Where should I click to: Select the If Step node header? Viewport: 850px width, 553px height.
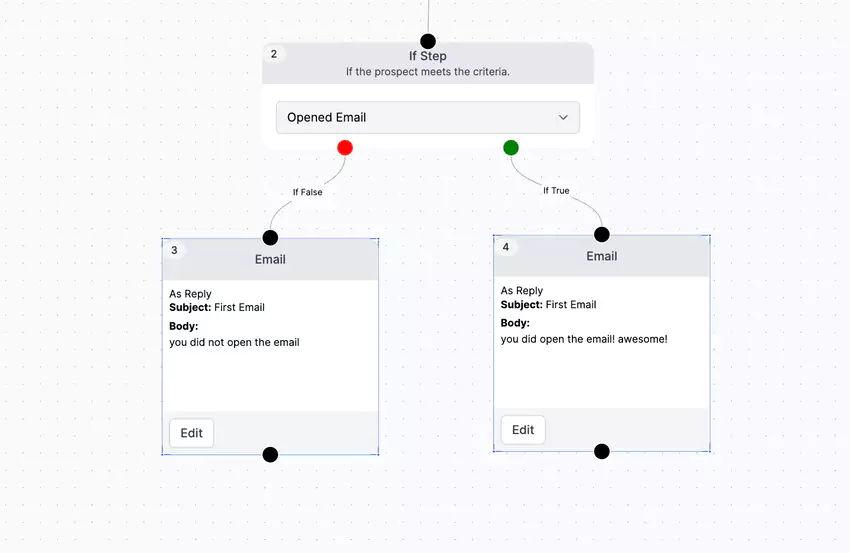pyautogui.click(x=428, y=63)
